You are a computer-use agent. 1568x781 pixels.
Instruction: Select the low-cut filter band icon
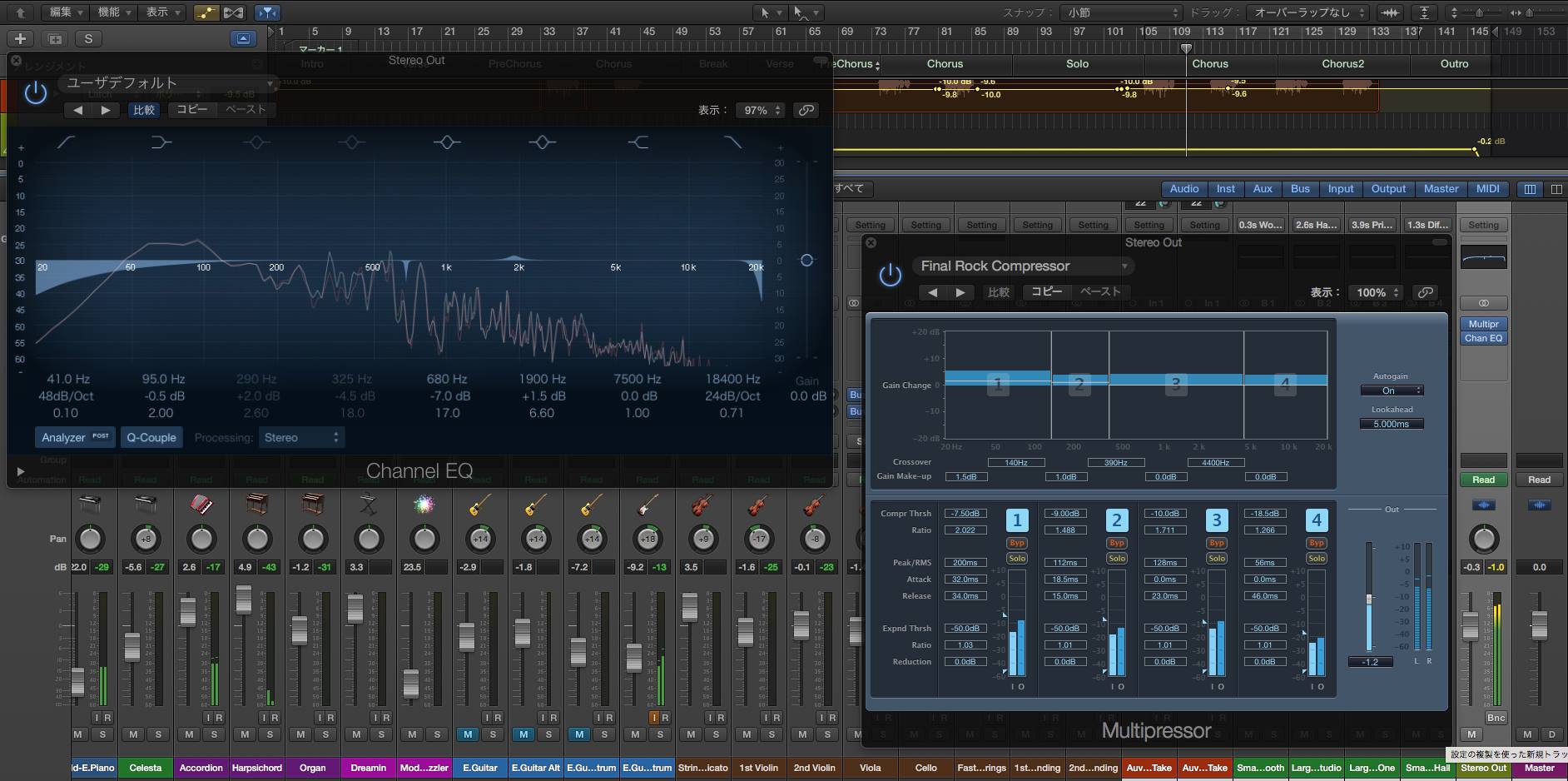[66, 142]
